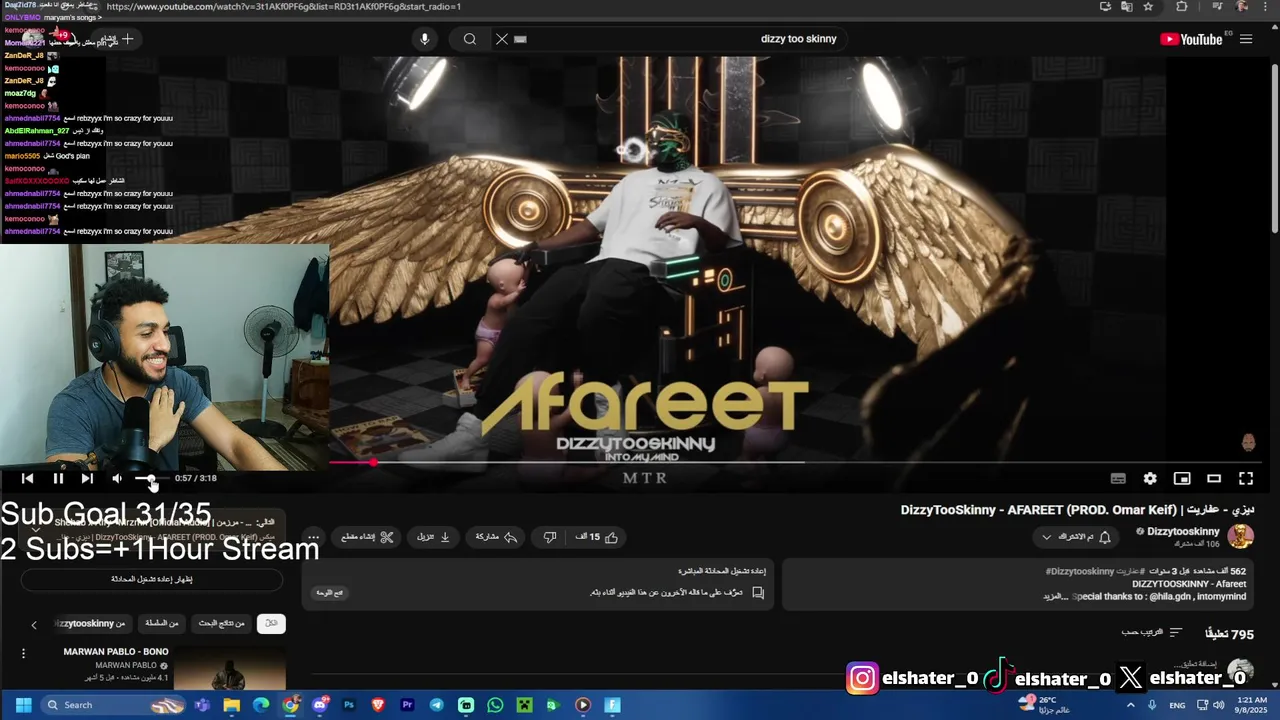This screenshot has width=1280, height=720.
Task: Expand the description with 'more' link
Action: point(1057,596)
